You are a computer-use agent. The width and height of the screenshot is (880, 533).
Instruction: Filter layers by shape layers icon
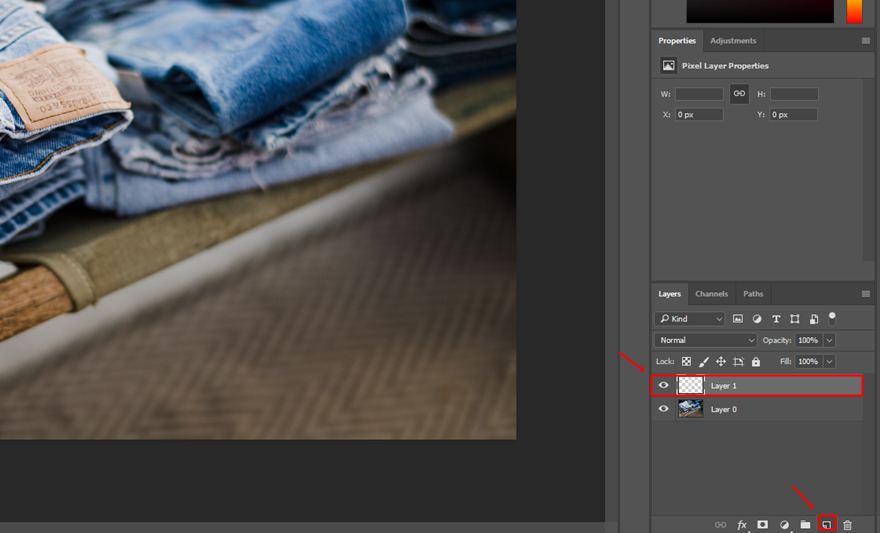tap(795, 319)
